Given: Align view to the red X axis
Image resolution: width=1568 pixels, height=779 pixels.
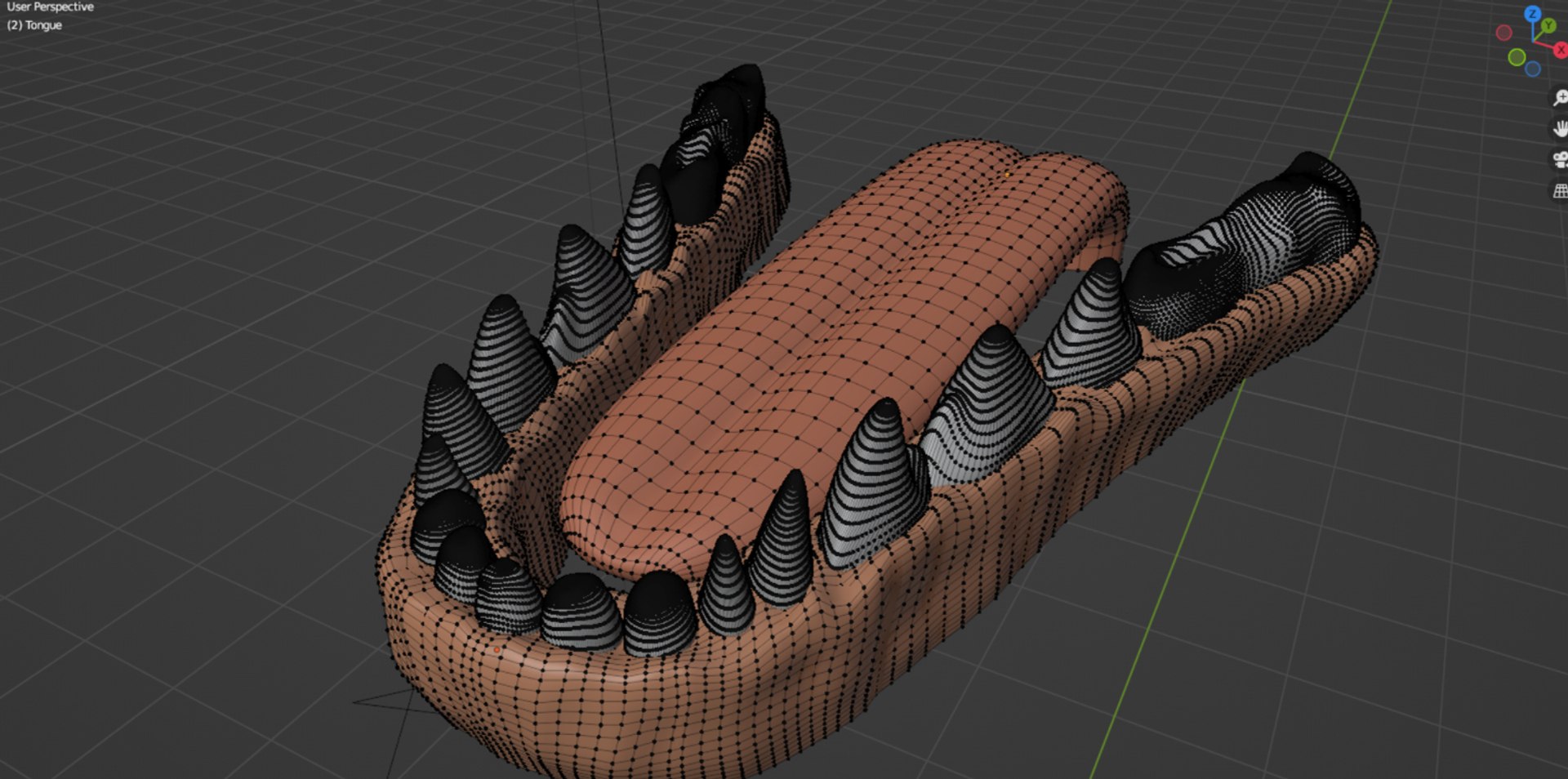Looking at the screenshot, I should pyautogui.click(x=1561, y=49).
